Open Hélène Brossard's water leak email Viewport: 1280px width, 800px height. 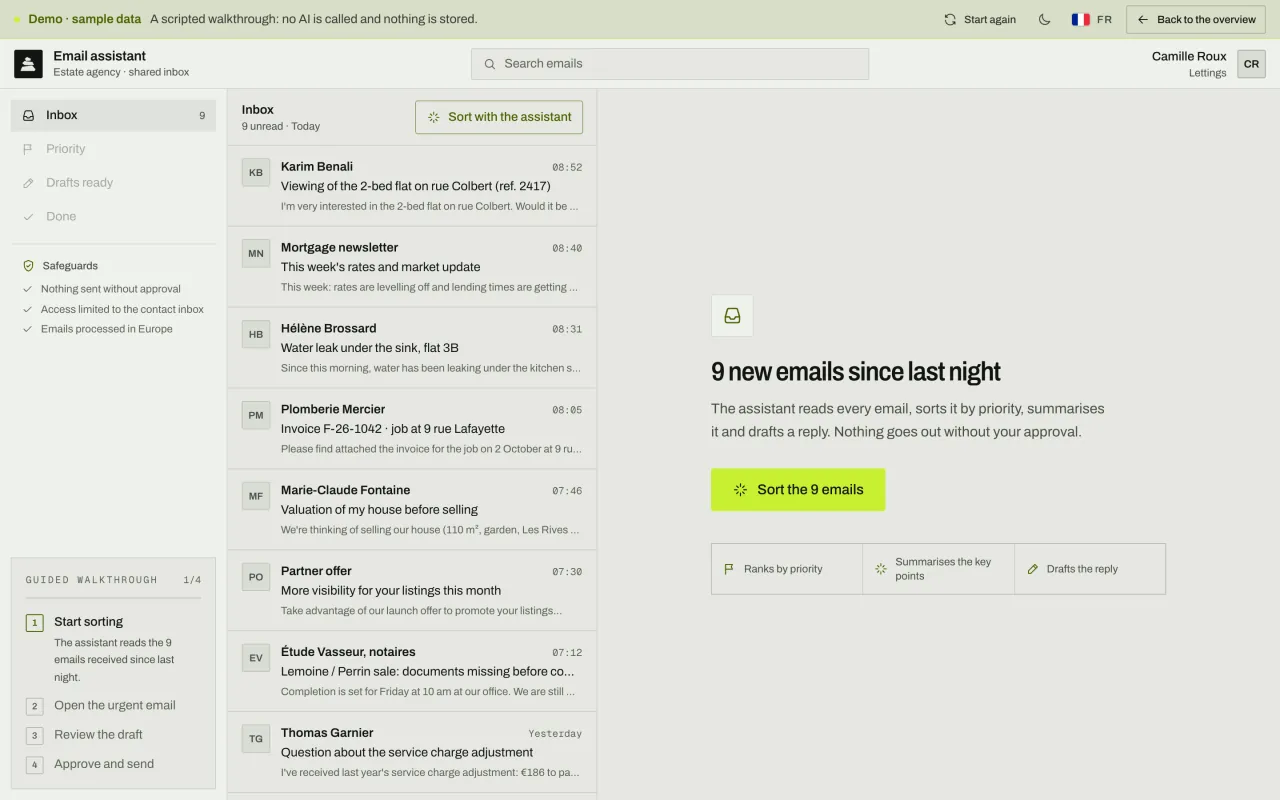click(x=412, y=348)
